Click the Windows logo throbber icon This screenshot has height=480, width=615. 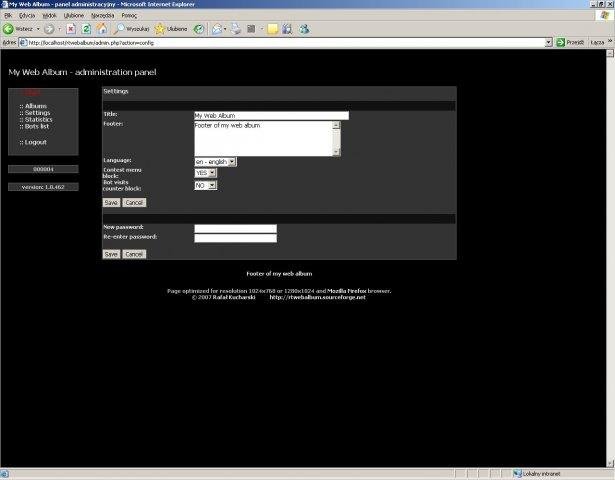(604, 15)
